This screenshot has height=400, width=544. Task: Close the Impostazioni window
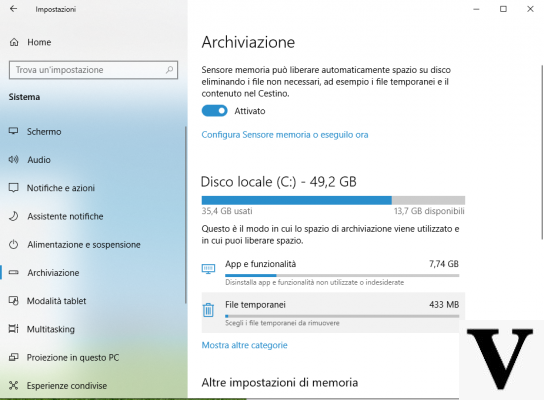530,9
